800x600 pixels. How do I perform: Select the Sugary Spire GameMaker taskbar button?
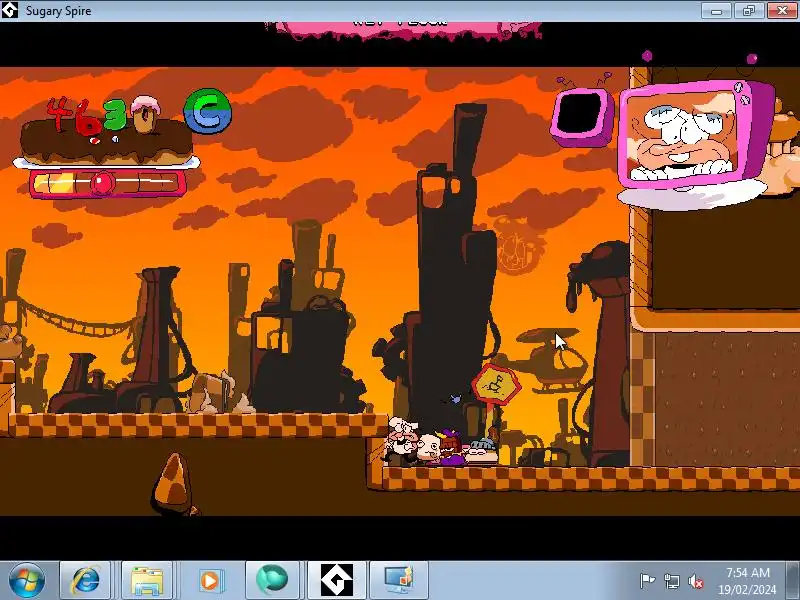point(337,581)
